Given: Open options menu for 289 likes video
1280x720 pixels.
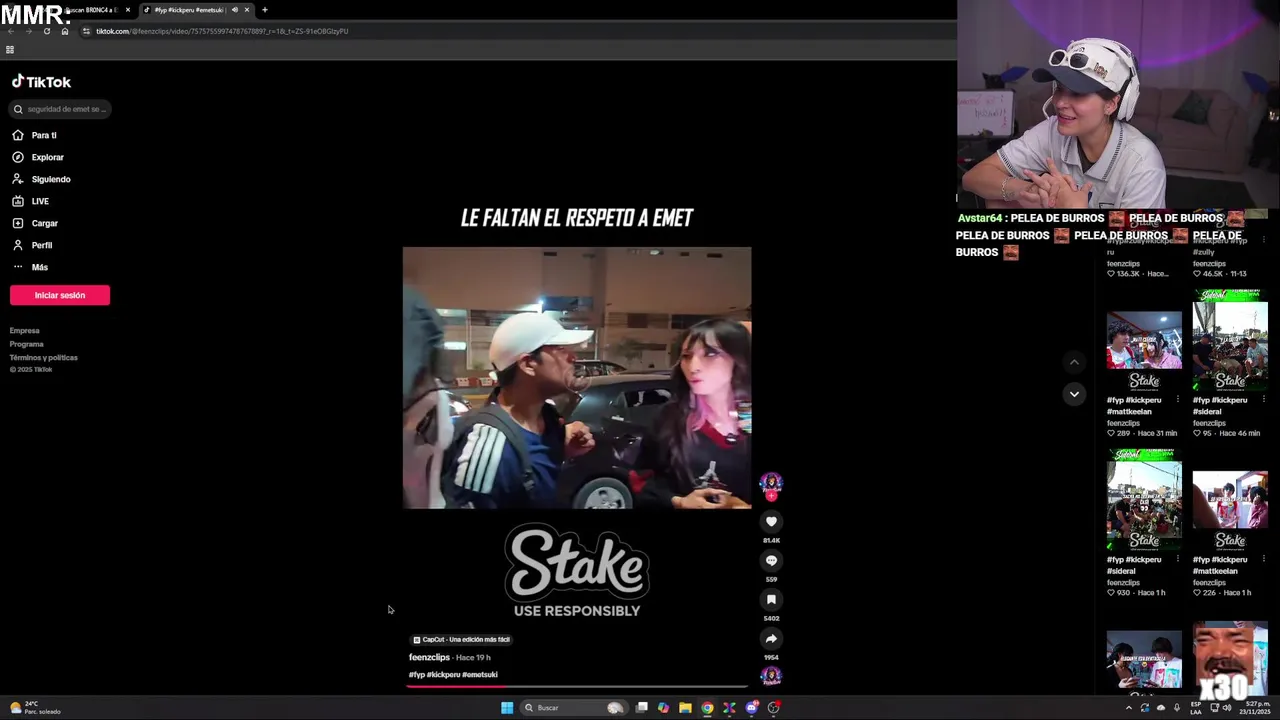Looking at the screenshot, I should pyautogui.click(x=1177, y=400).
